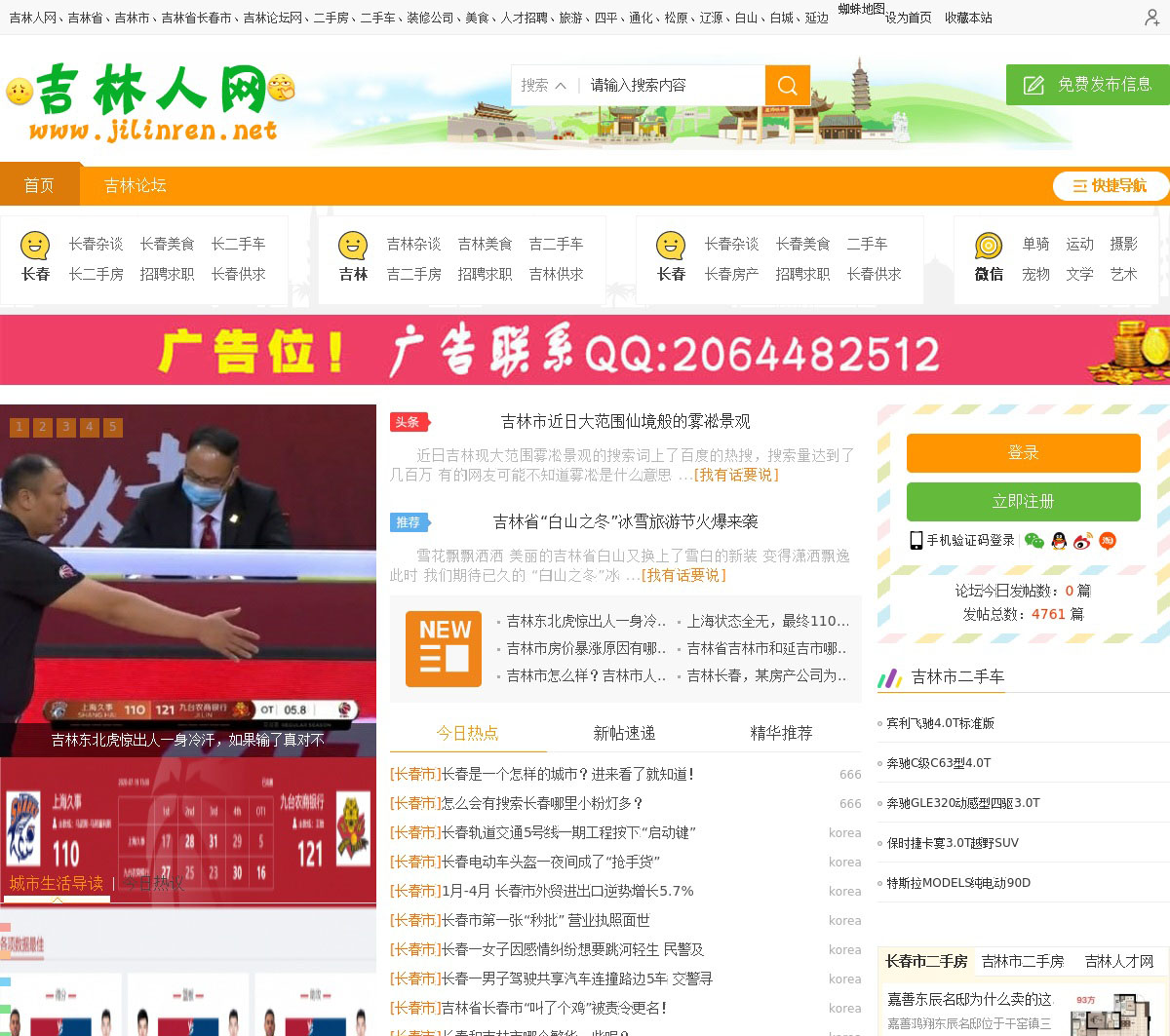The height and width of the screenshot is (1036, 1170).
Task: Expand the 快捷导航 quick navigation menu
Action: 1110,185
